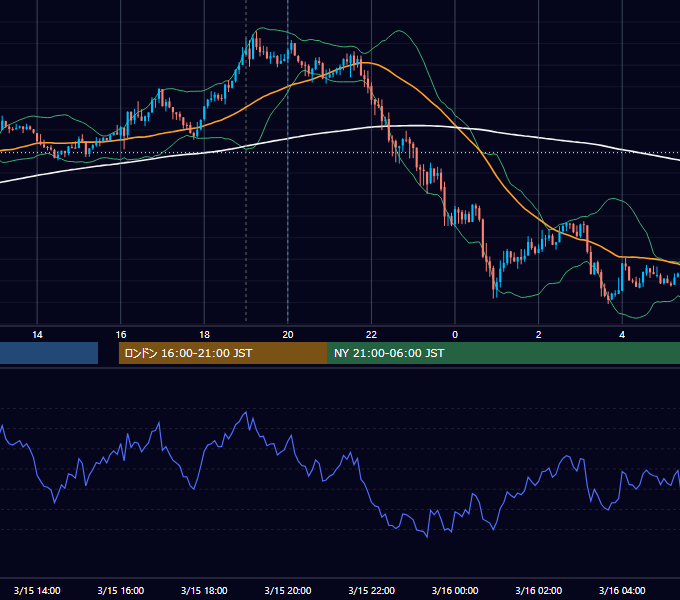Viewport: 680px width, 600px height.
Task: Click the 3/15 16:00 date label
Action: (121, 590)
